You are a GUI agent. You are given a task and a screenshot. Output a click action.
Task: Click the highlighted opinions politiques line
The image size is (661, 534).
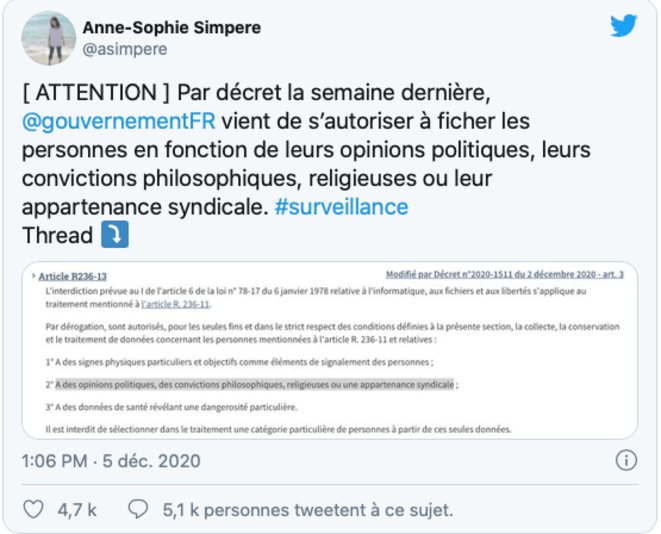255,383
